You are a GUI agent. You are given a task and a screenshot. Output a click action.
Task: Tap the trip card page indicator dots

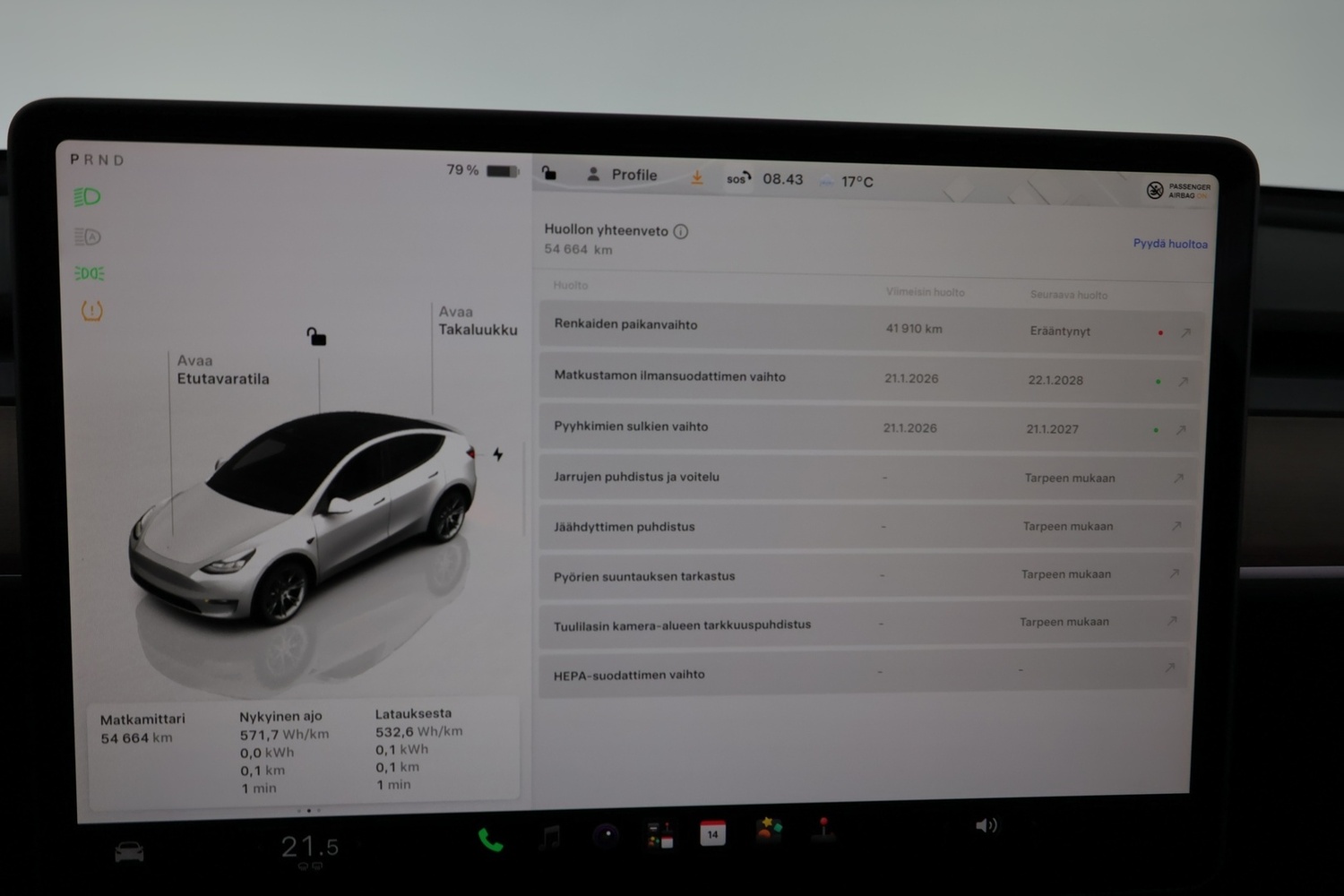[308, 810]
